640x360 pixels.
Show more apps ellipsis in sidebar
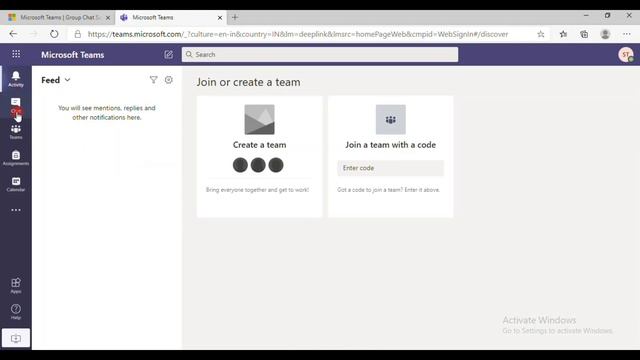tap(16, 210)
